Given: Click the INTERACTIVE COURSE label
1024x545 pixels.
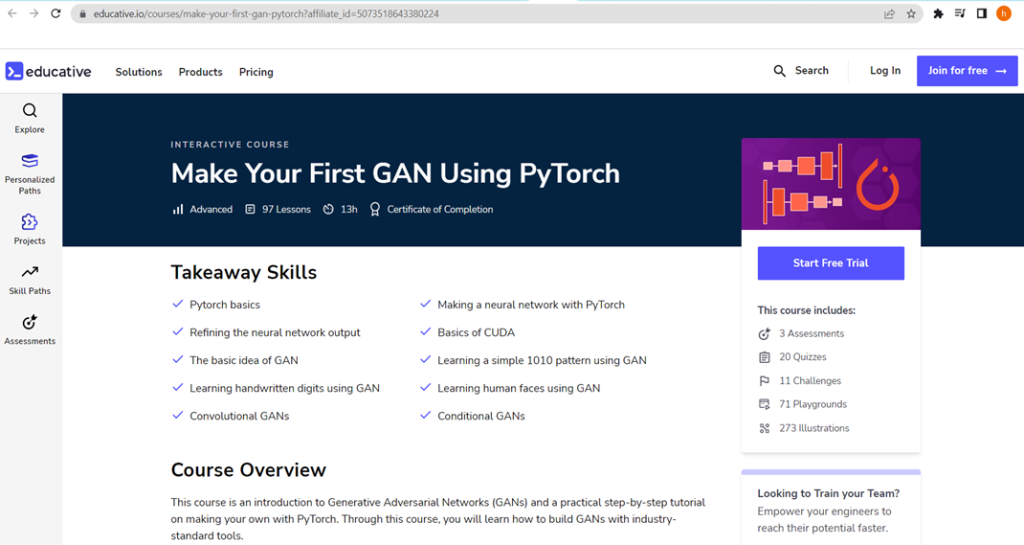Looking at the screenshot, I should [230, 144].
